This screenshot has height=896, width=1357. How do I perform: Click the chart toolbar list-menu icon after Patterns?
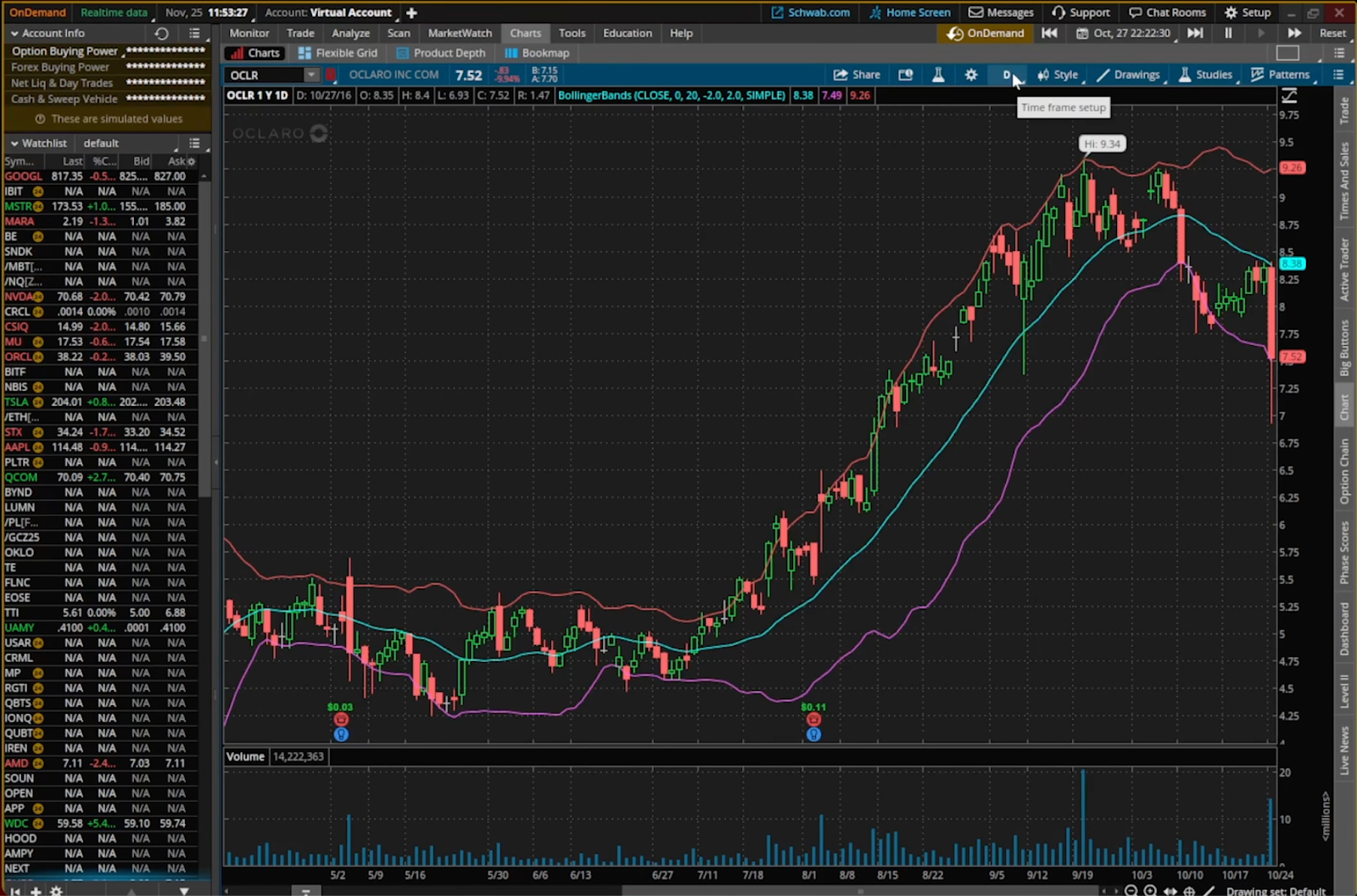point(1338,75)
